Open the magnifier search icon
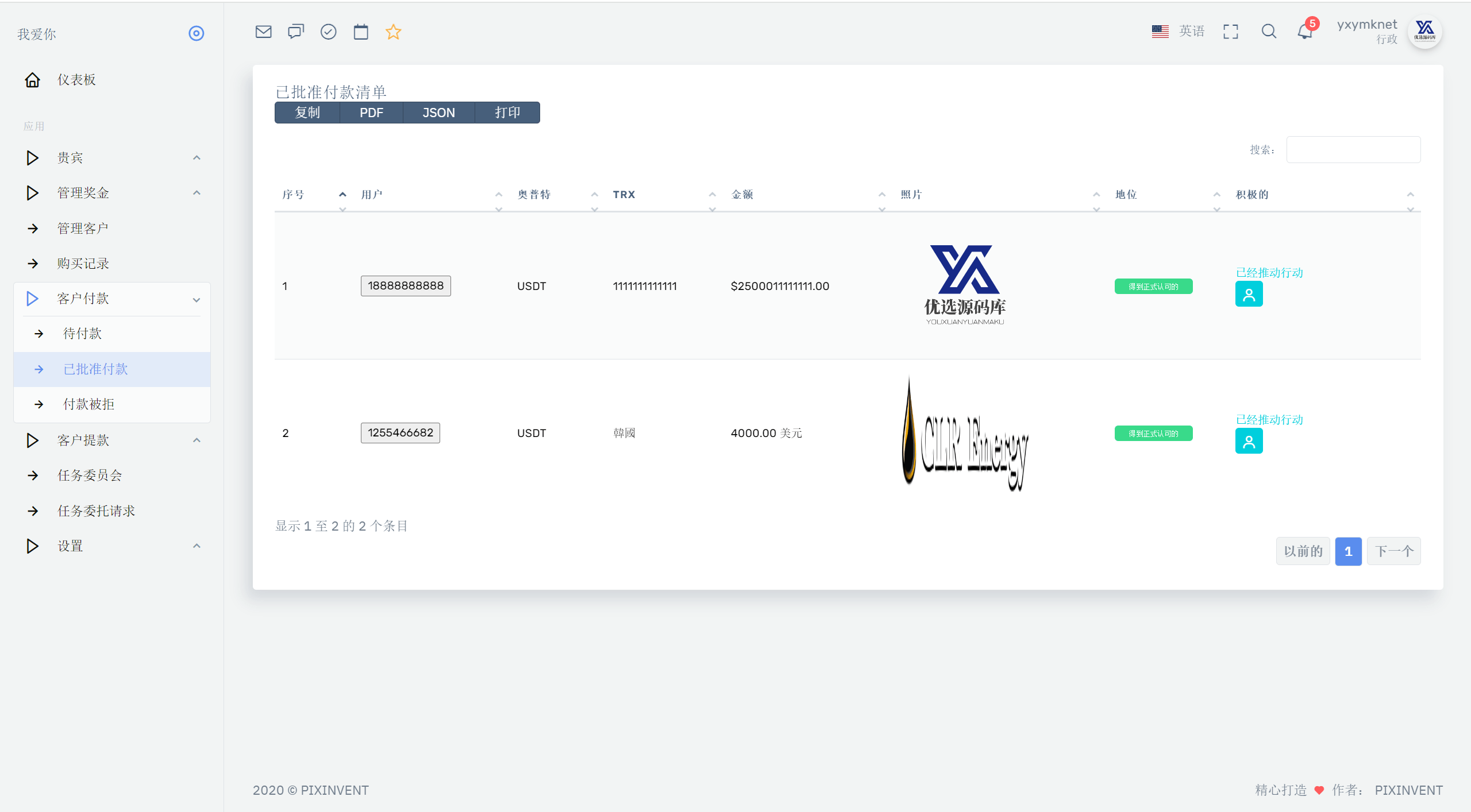The width and height of the screenshot is (1471, 812). 1269,32
